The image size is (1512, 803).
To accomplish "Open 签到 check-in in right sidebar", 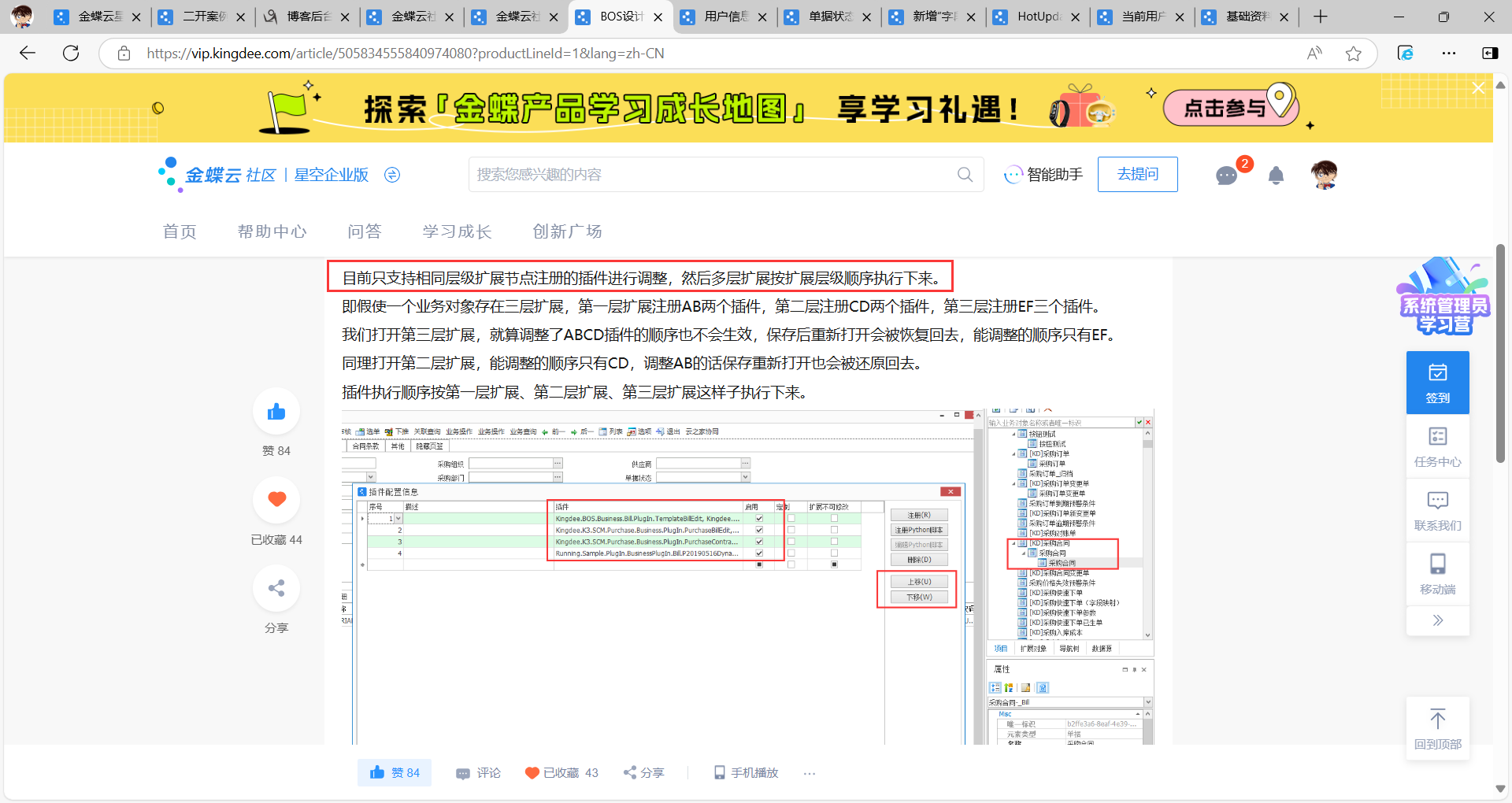I will [1438, 383].
